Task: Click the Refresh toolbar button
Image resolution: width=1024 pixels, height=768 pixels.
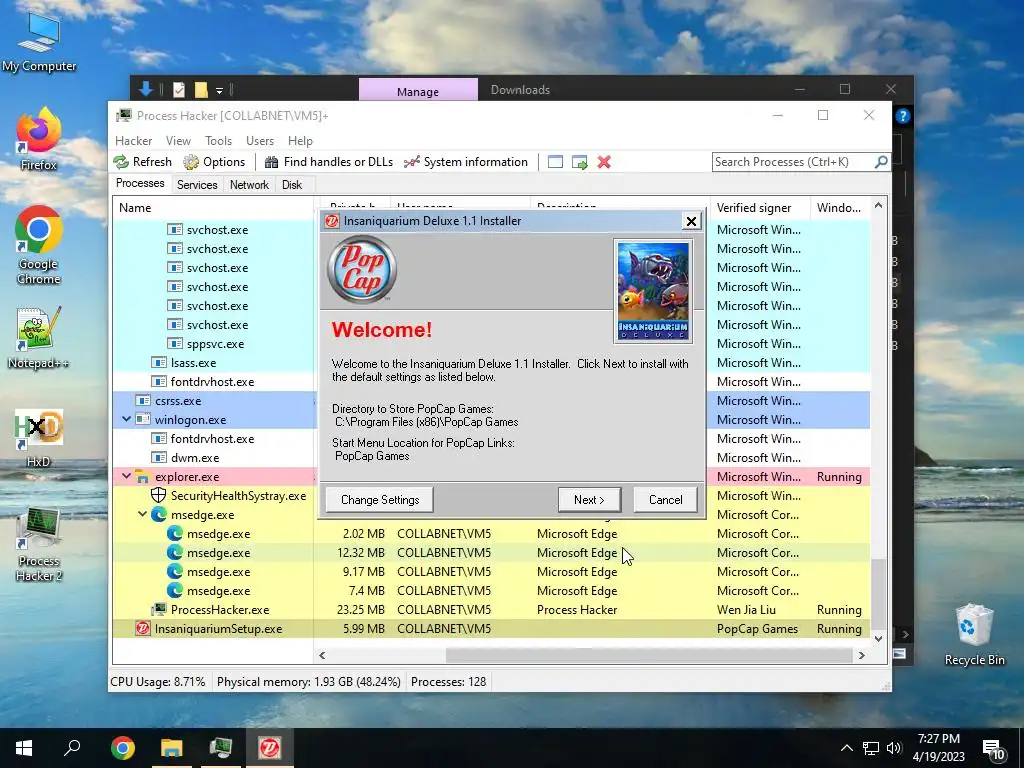Action: coord(142,162)
